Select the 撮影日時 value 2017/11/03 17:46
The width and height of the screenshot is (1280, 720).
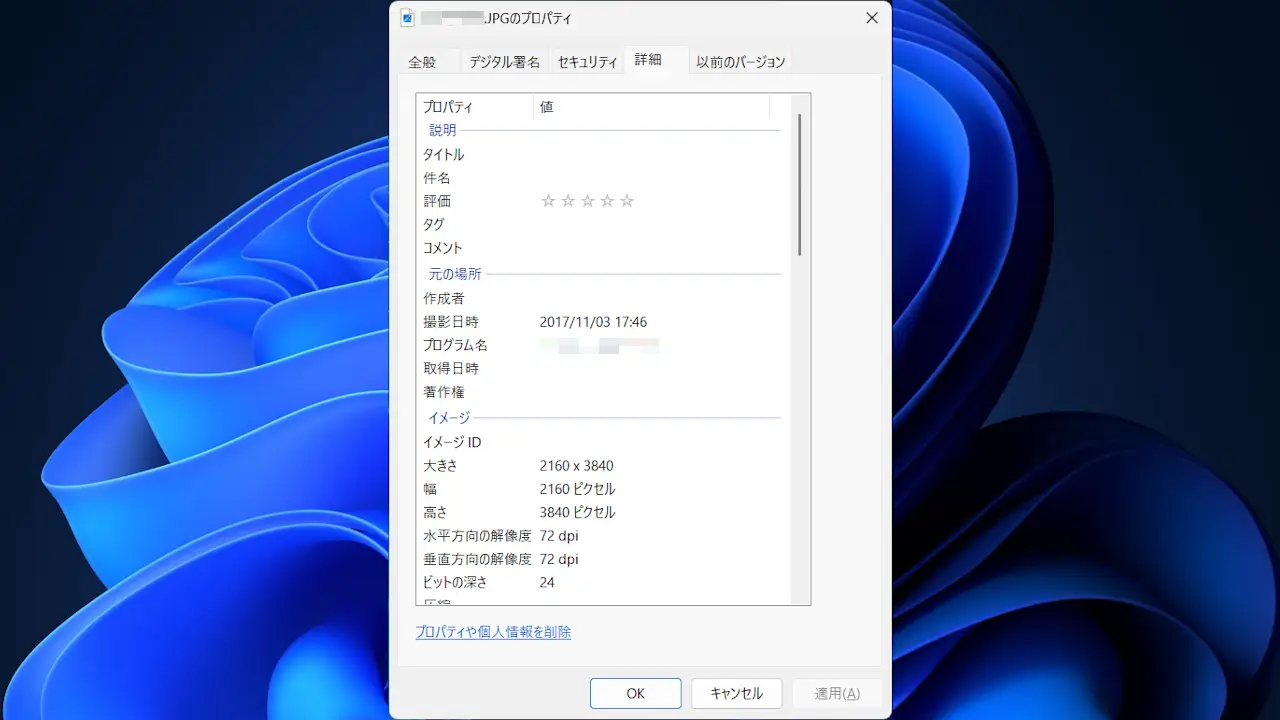(x=593, y=322)
